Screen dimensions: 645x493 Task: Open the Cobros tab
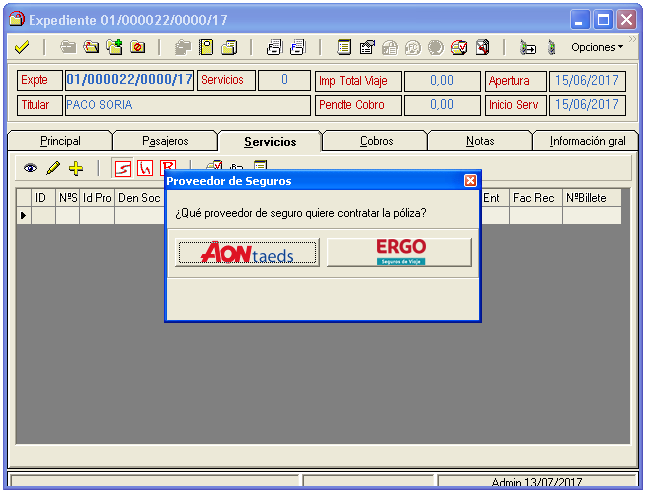376,141
